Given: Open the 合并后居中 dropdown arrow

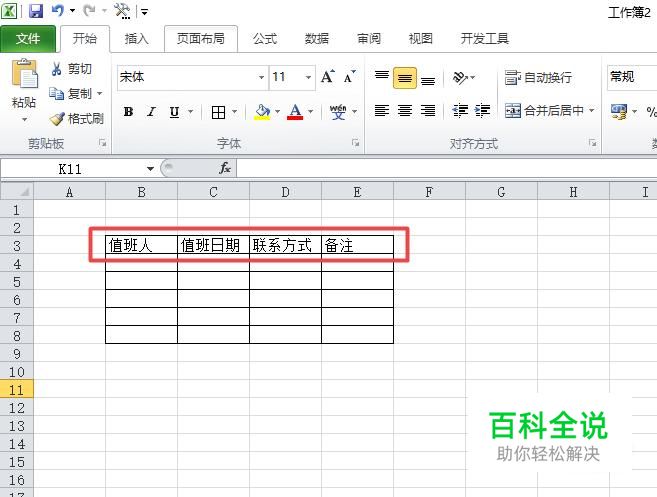Looking at the screenshot, I should tap(592, 111).
